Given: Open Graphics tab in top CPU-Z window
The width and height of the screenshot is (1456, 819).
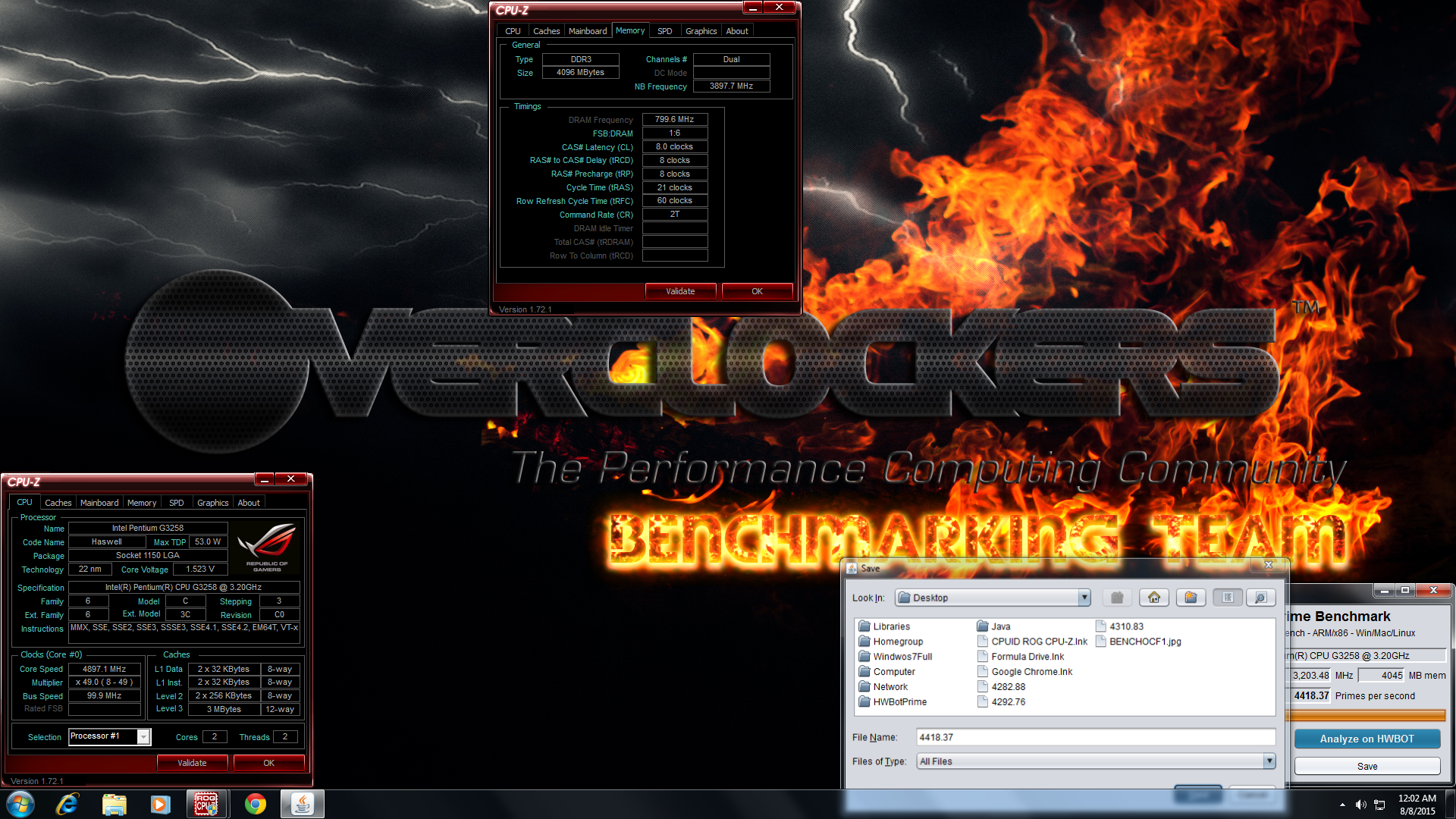Looking at the screenshot, I should pyautogui.click(x=701, y=31).
